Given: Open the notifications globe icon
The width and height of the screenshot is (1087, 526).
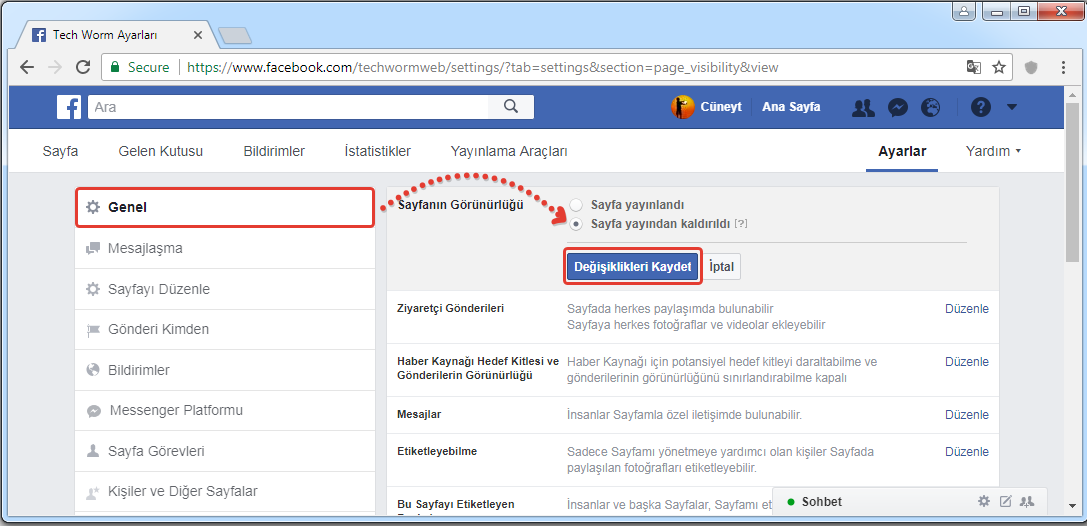Looking at the screenshot, I should pyautogui.click(x=930, y=107).
